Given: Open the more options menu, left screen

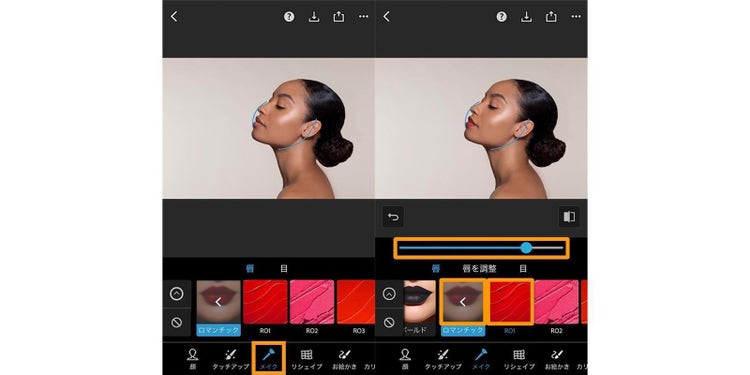Looking at the screenshot, I should [364, 17].
